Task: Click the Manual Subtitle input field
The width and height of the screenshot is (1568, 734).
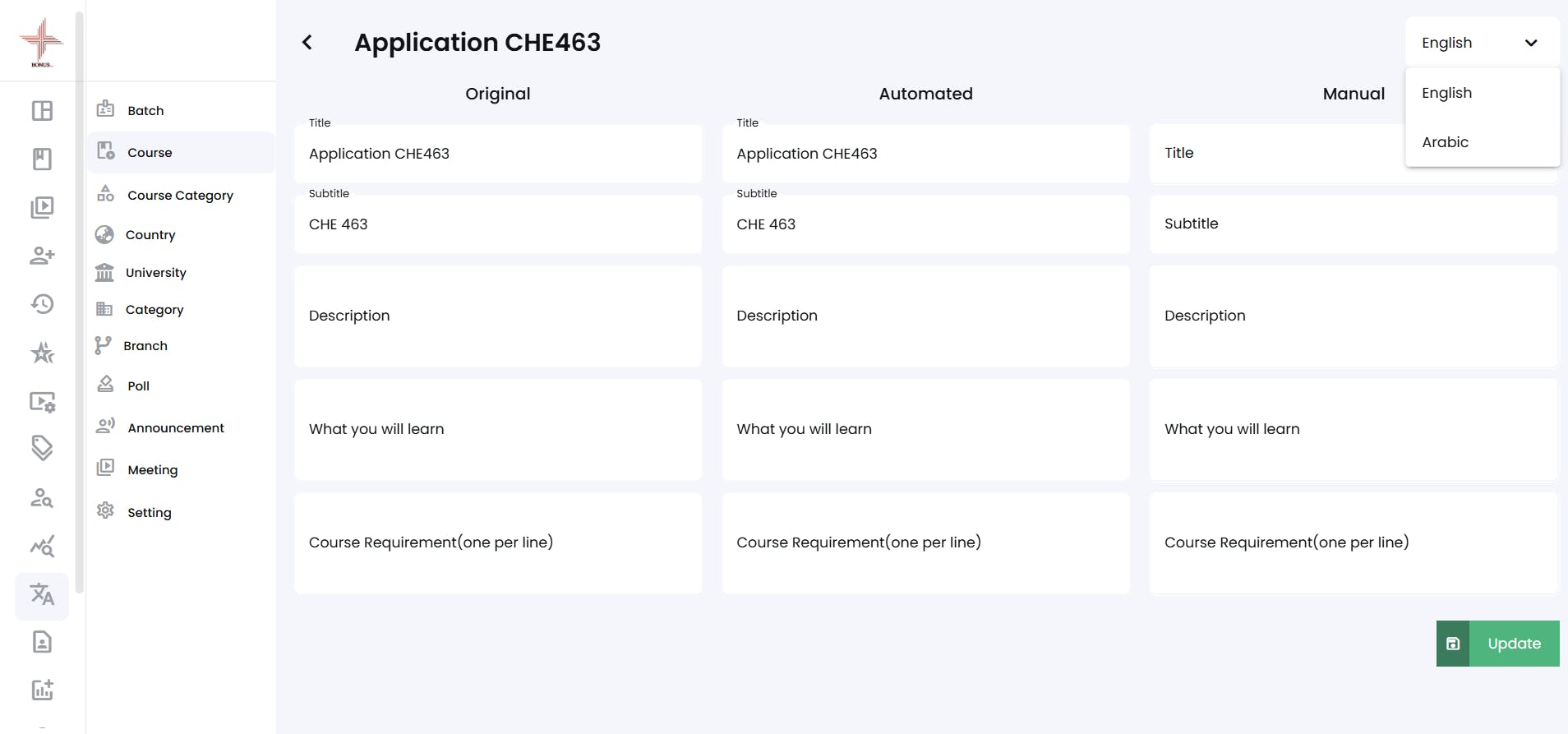Action: tap(1353, 224)
